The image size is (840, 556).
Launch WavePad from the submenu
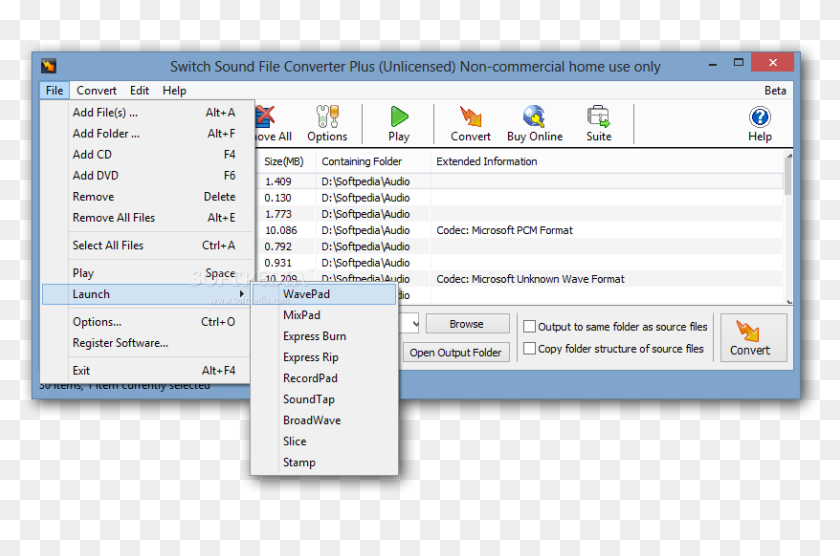pos(306,294)
